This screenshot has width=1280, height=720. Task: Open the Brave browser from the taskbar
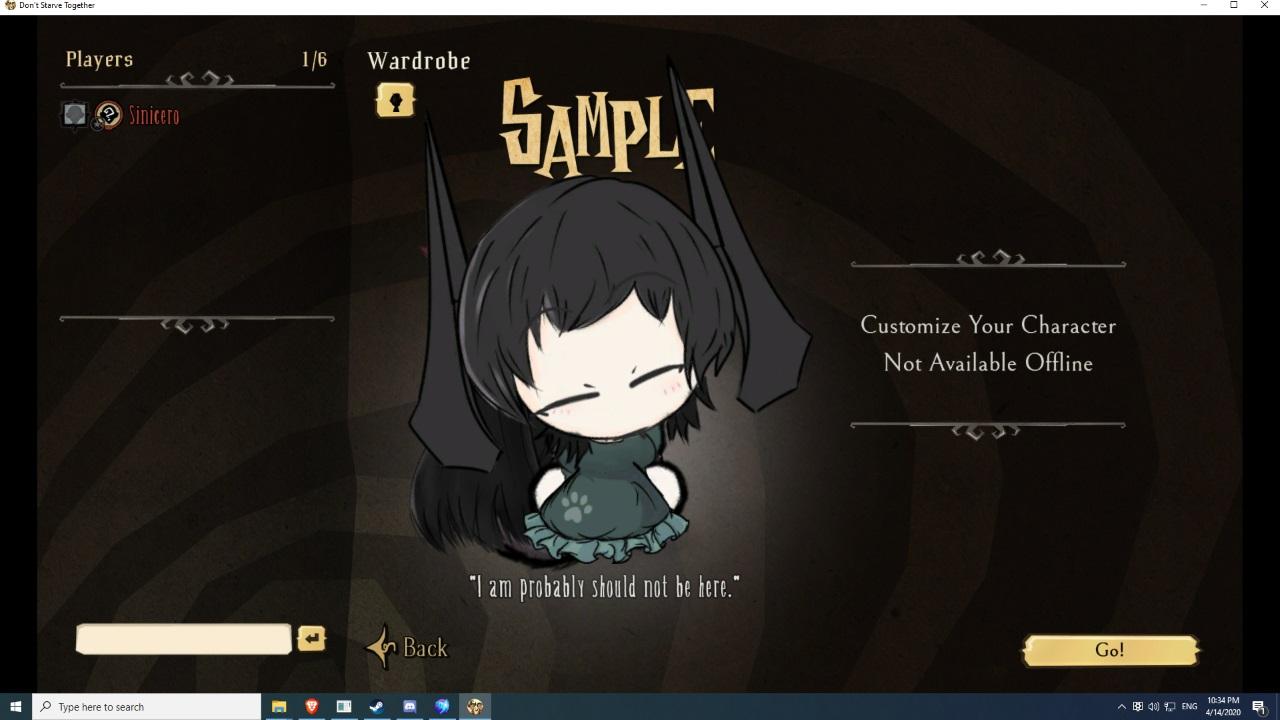pyautogui.click(x=312, y=707)
